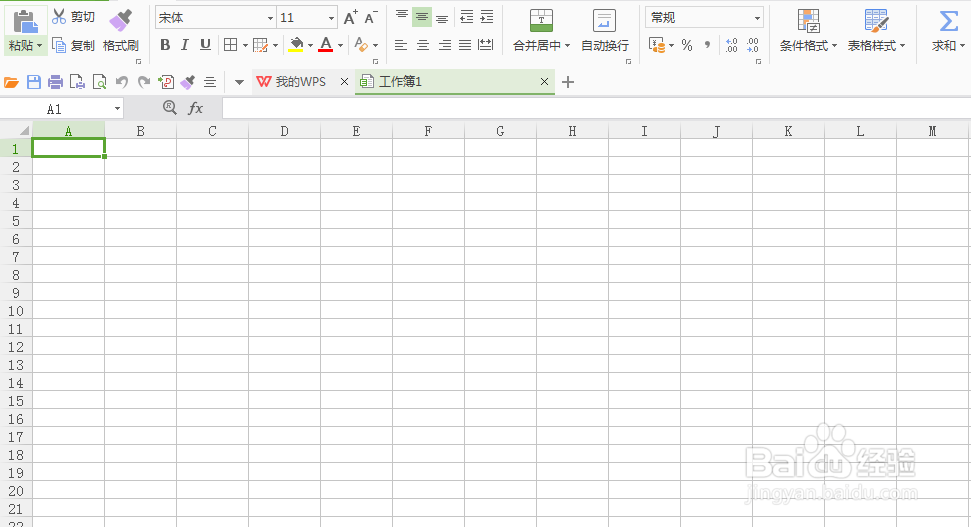Expand the Name Box A1 dropdown
971x527 pixels.
pyautogui.click(x=117, y=109)
